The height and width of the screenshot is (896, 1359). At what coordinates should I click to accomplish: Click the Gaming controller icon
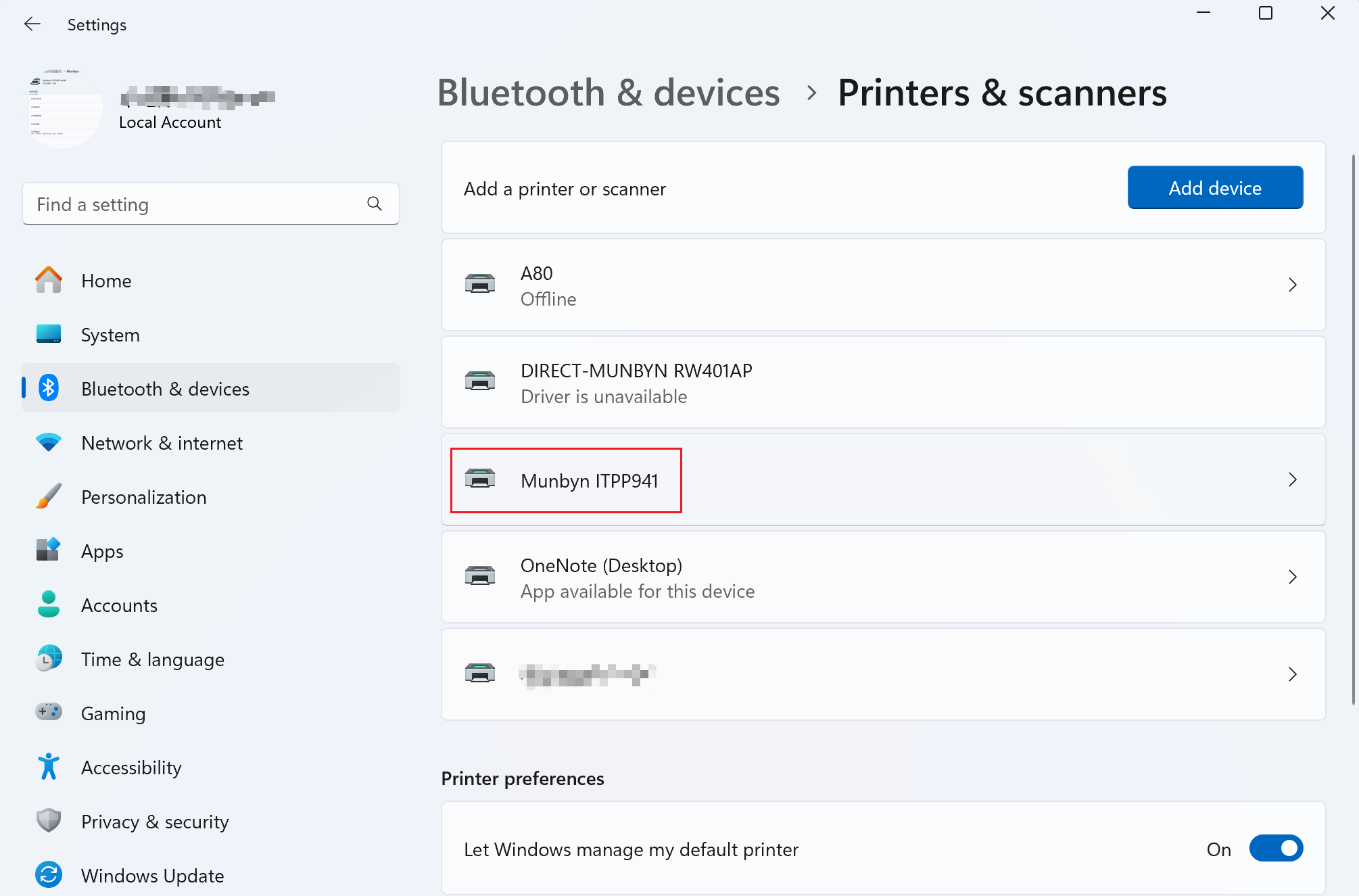(49, 712)
